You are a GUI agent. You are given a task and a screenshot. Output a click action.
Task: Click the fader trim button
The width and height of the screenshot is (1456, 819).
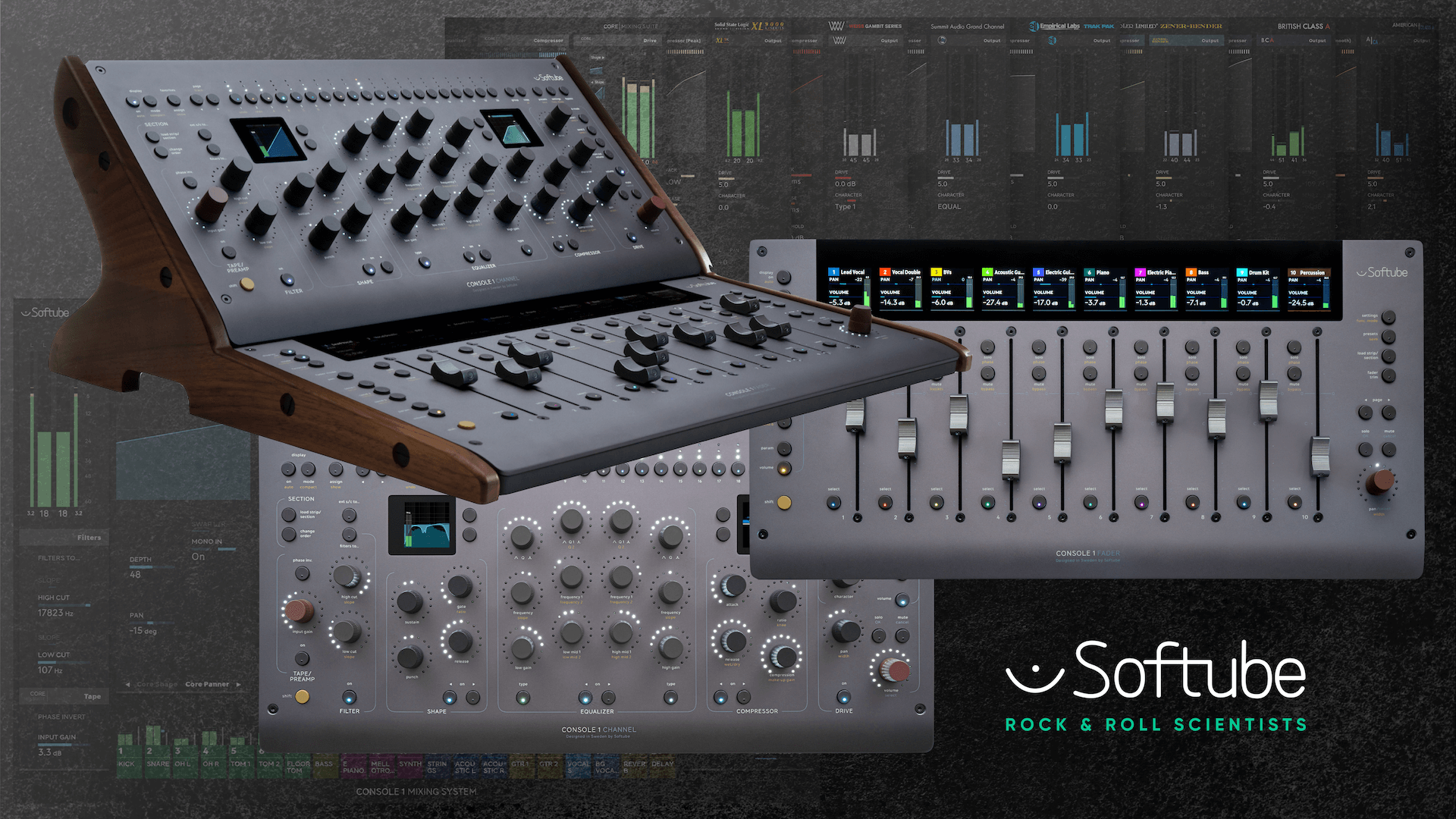pyautogui.click(x=1389, y=375)
